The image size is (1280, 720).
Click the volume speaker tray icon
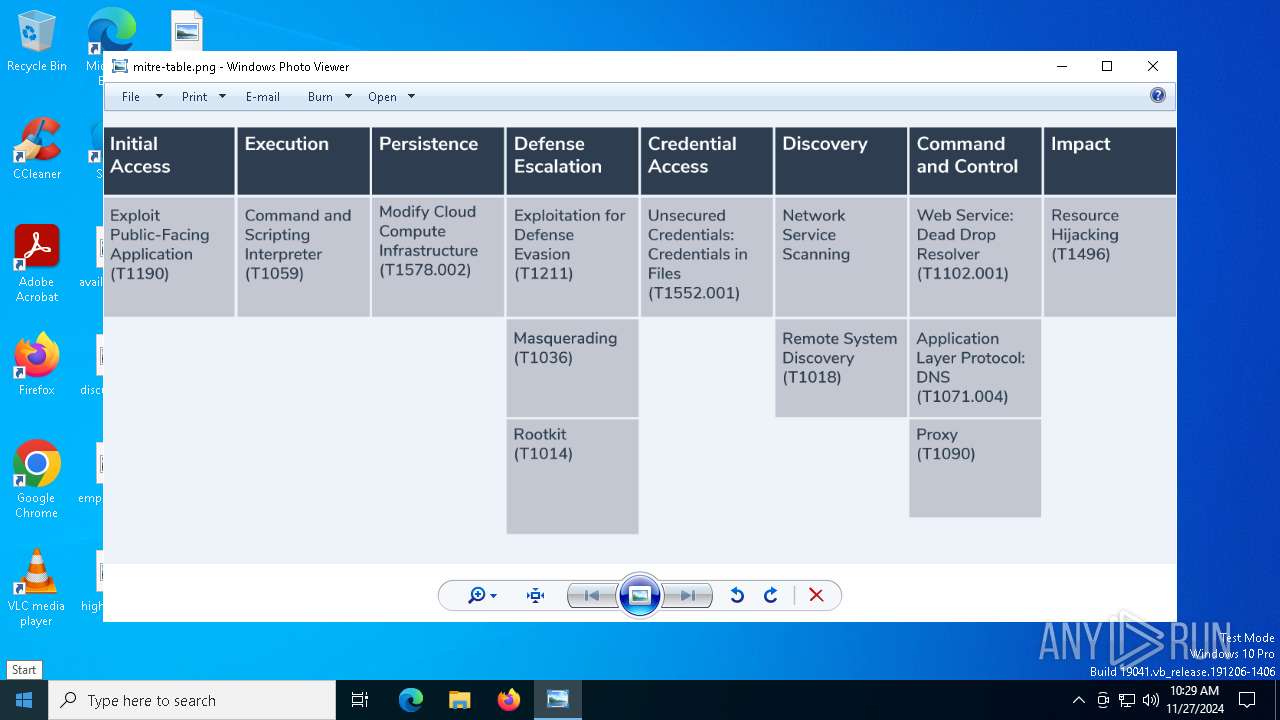point(1151,700)
